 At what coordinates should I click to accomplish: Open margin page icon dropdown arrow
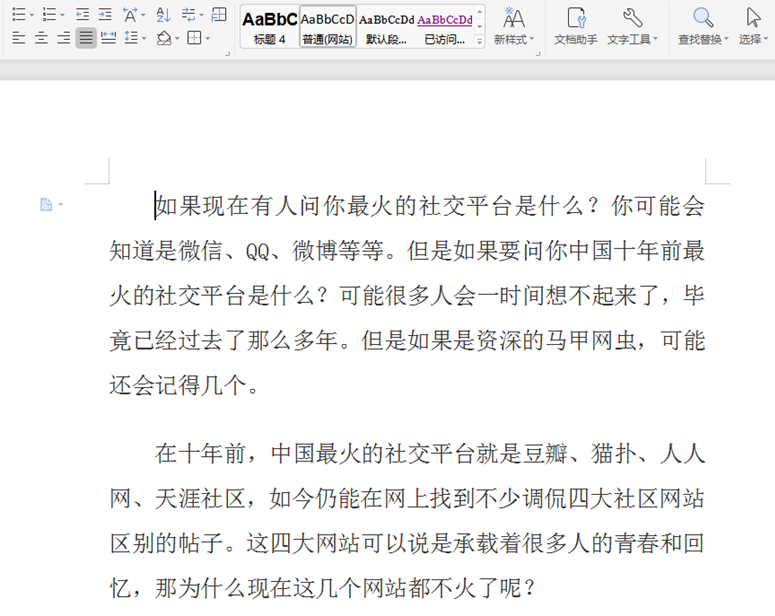61,204
